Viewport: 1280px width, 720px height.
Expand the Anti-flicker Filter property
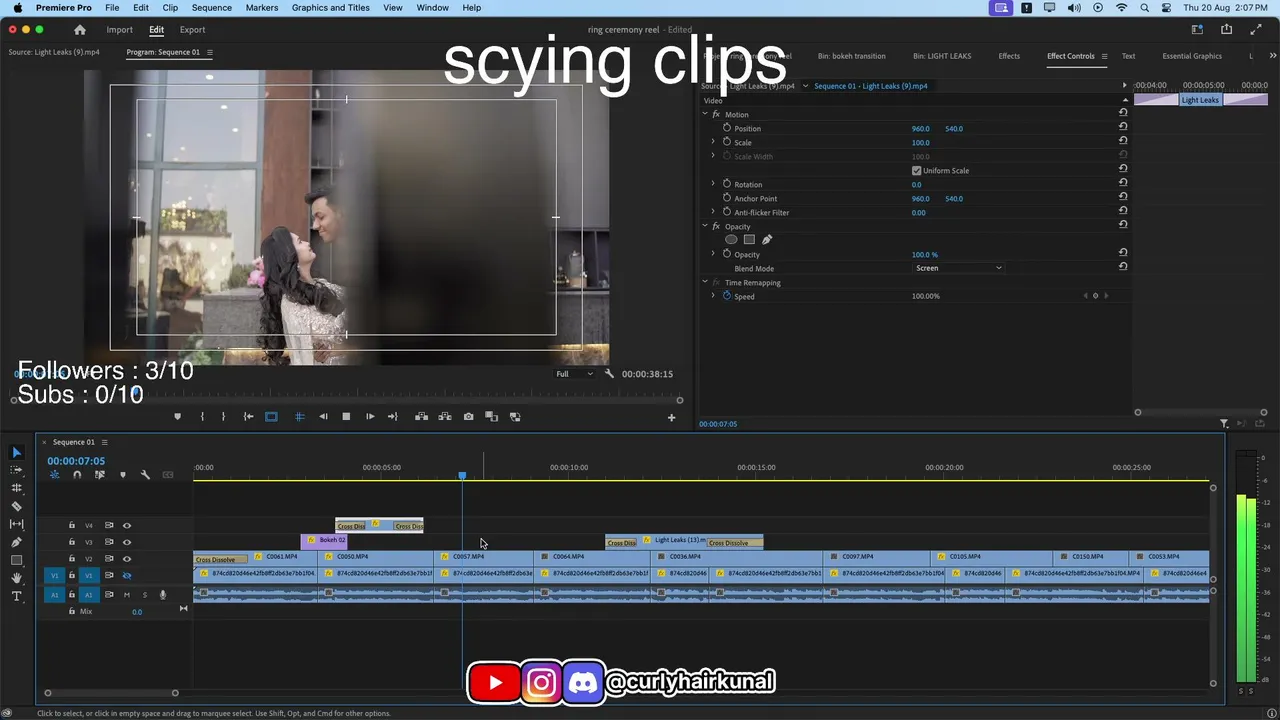[713, 212]
